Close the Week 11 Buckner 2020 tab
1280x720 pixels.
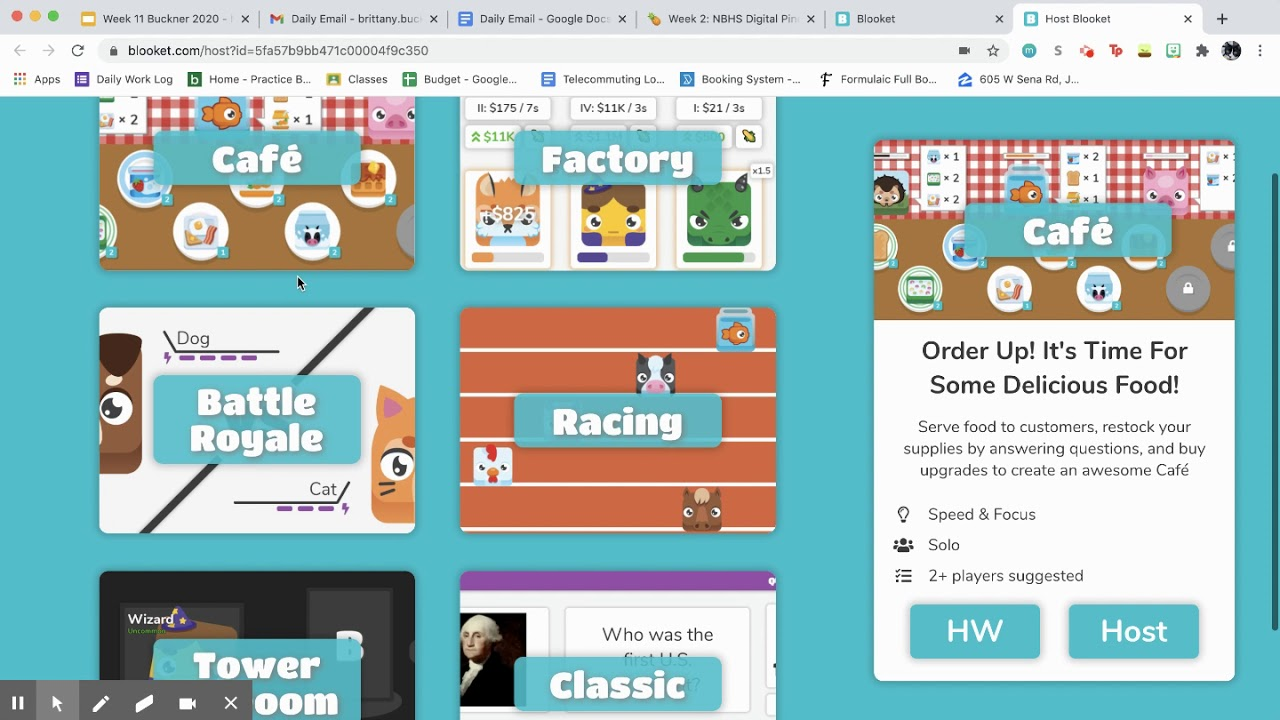[245, 19]
